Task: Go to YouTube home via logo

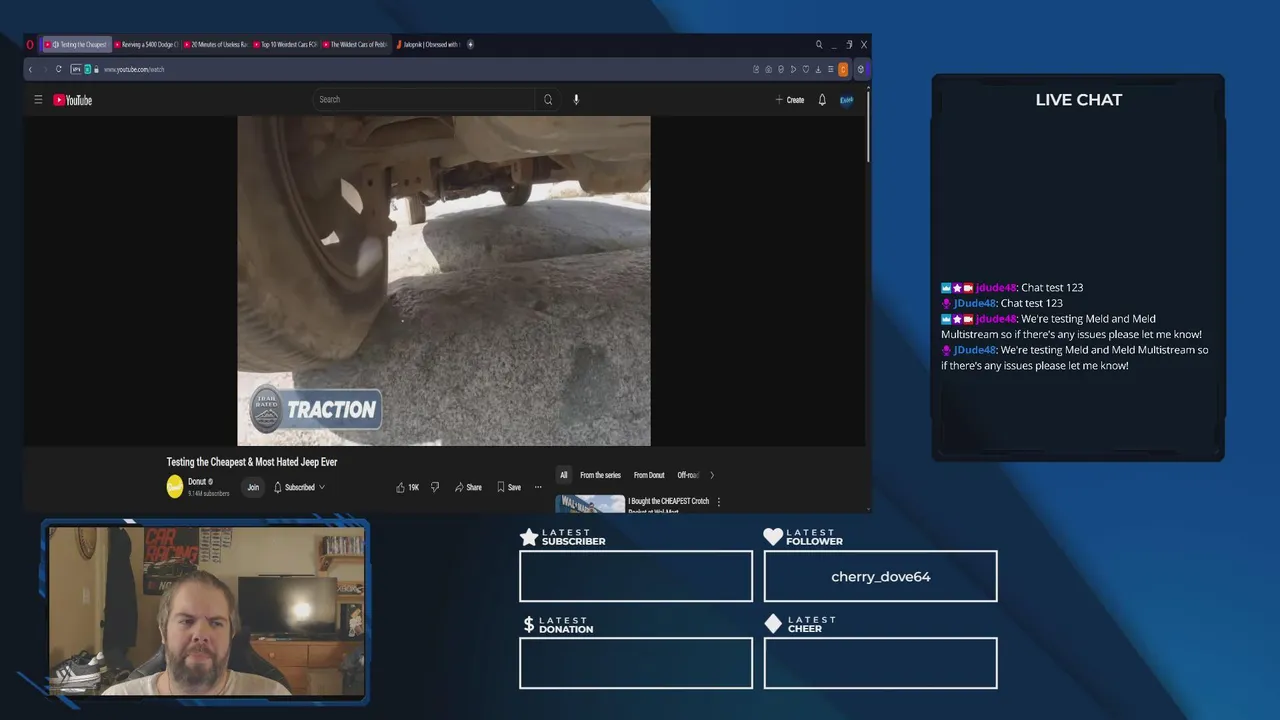Action: pos(72,100)
